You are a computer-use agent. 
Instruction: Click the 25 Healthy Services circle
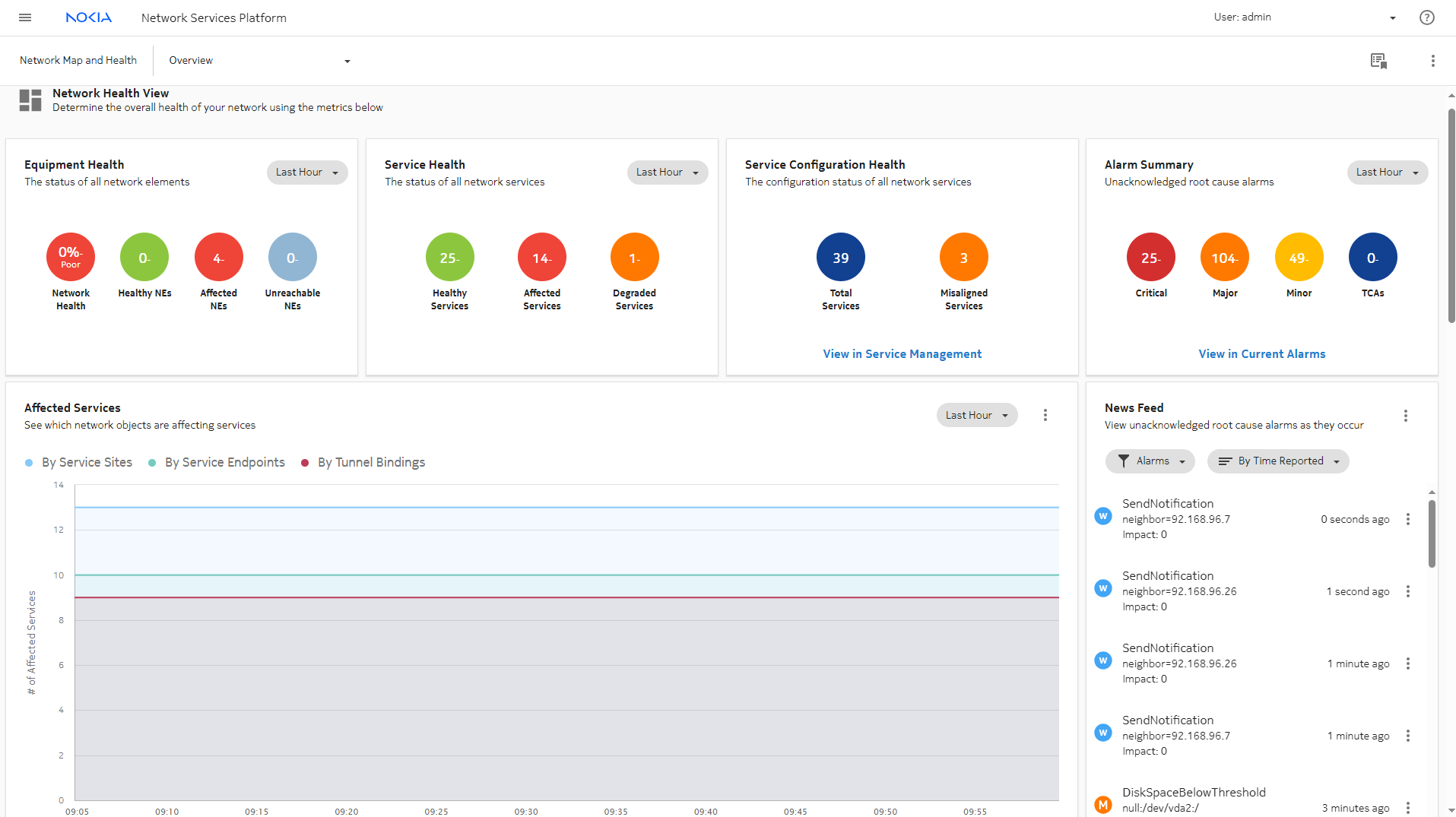pyautogui.click(x=450, y=257)
